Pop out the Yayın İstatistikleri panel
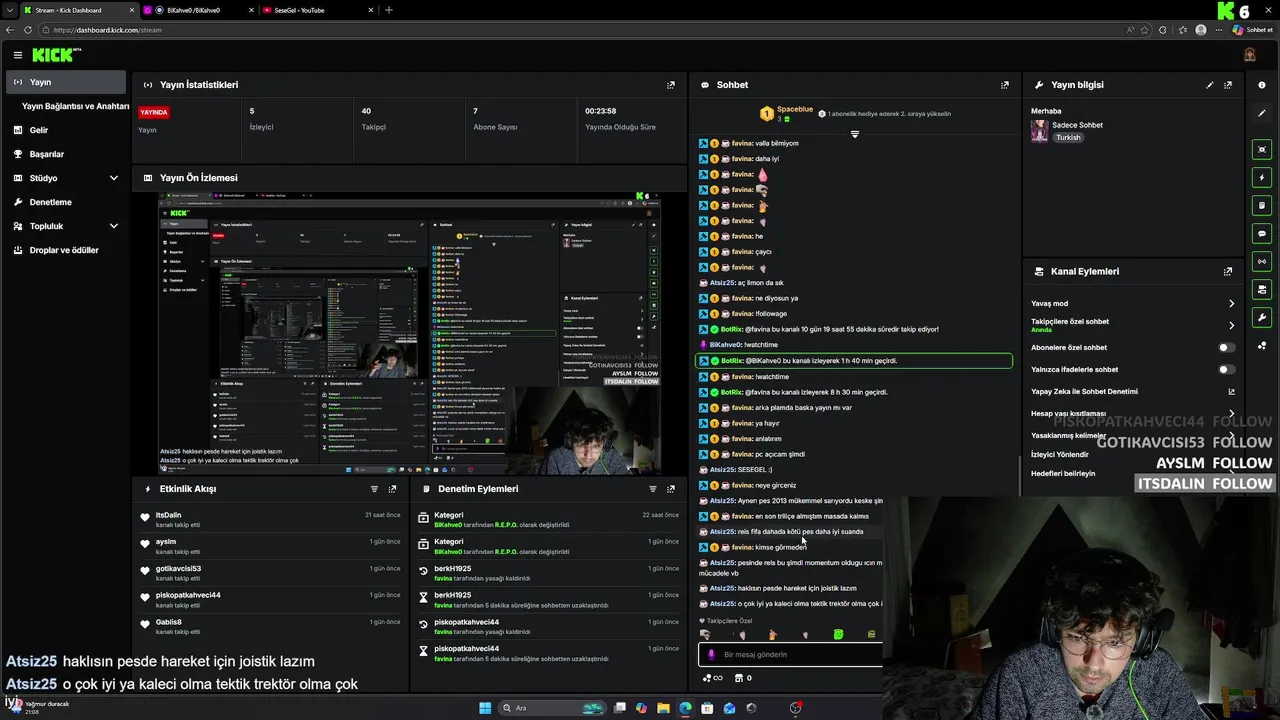The width and height of the screenshot is (1280, 720). [671, 85]
